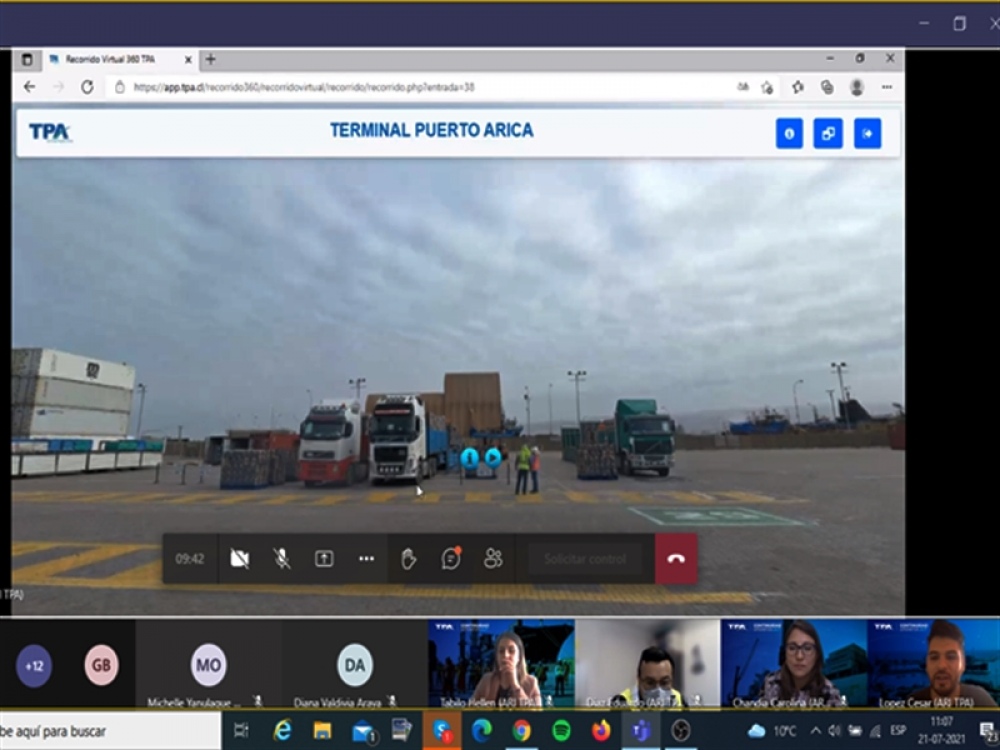The image size is (1000, 750).
Task: Turn on the camera in the meeting bar
Action: coord(240,559)
